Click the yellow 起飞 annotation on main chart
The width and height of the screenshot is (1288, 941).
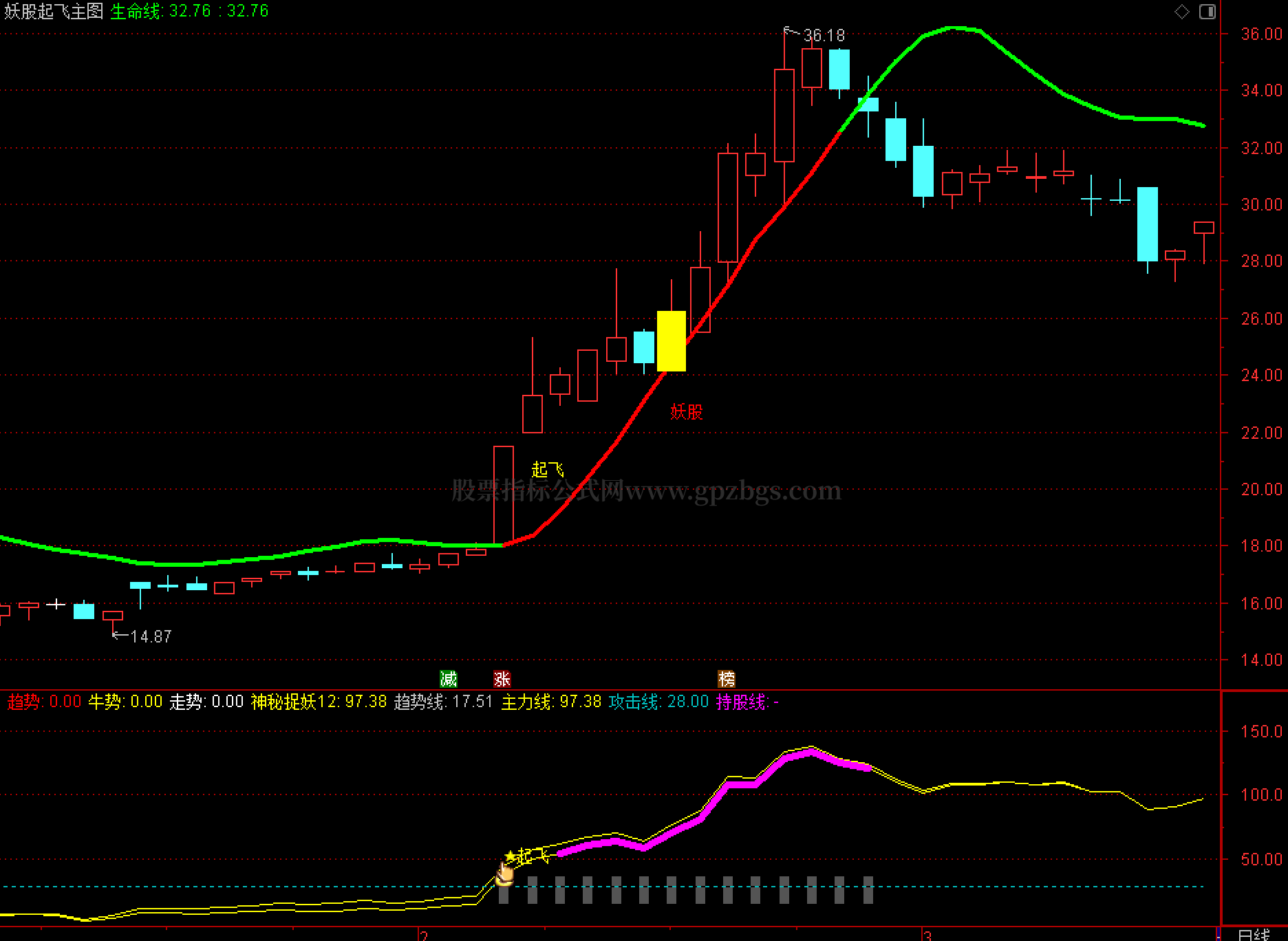pos(548,470)
